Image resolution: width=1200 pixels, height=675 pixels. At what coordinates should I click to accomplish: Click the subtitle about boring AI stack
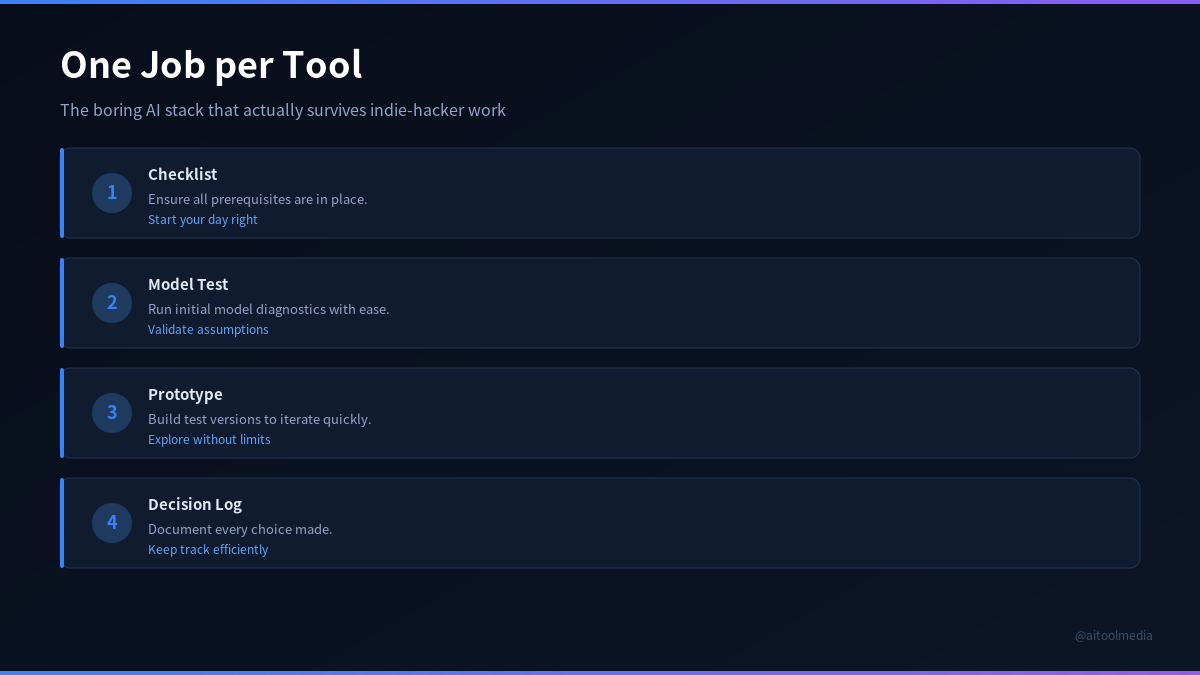coord(283,110)
